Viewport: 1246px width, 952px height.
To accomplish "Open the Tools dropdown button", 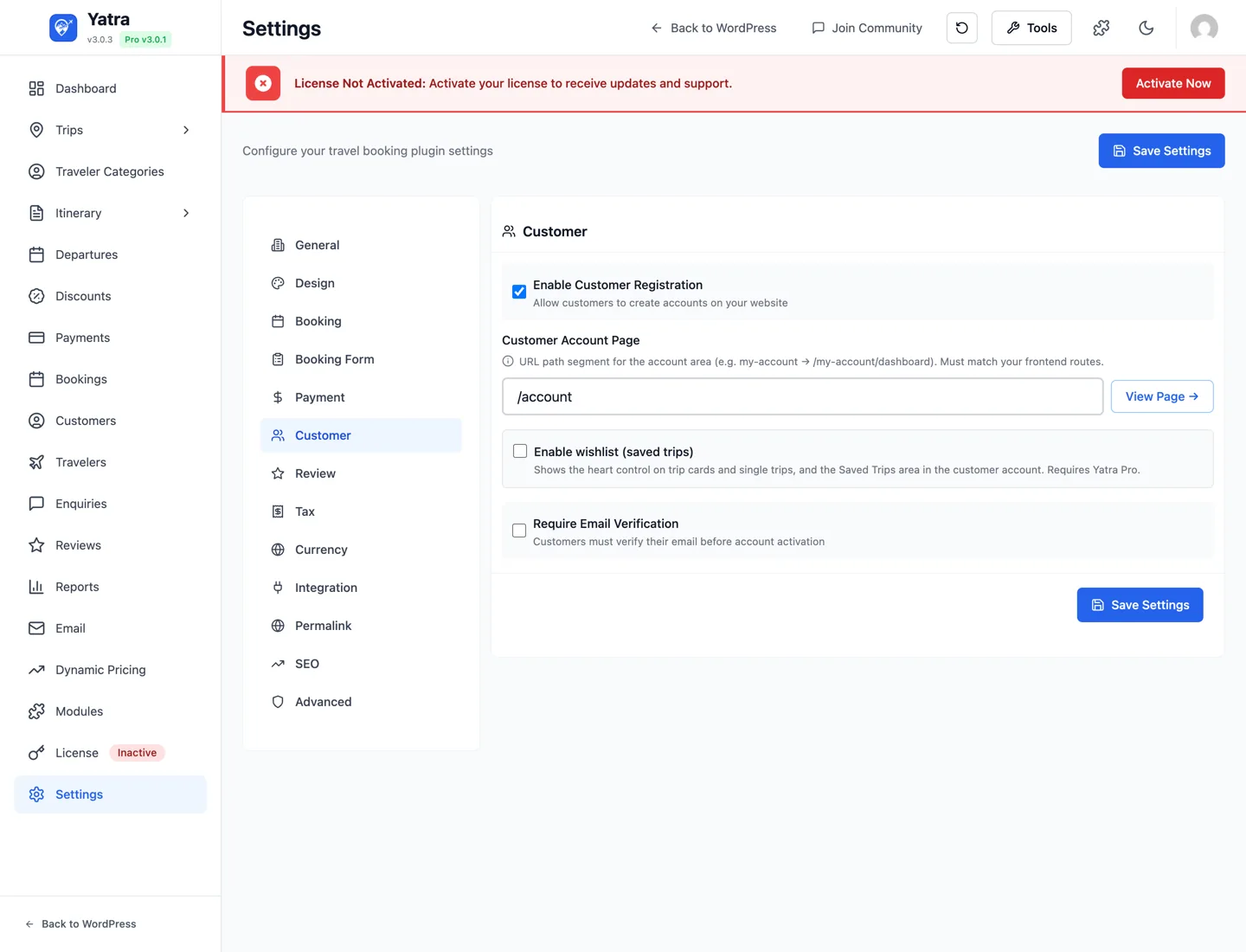I will tap(1031, 28).
